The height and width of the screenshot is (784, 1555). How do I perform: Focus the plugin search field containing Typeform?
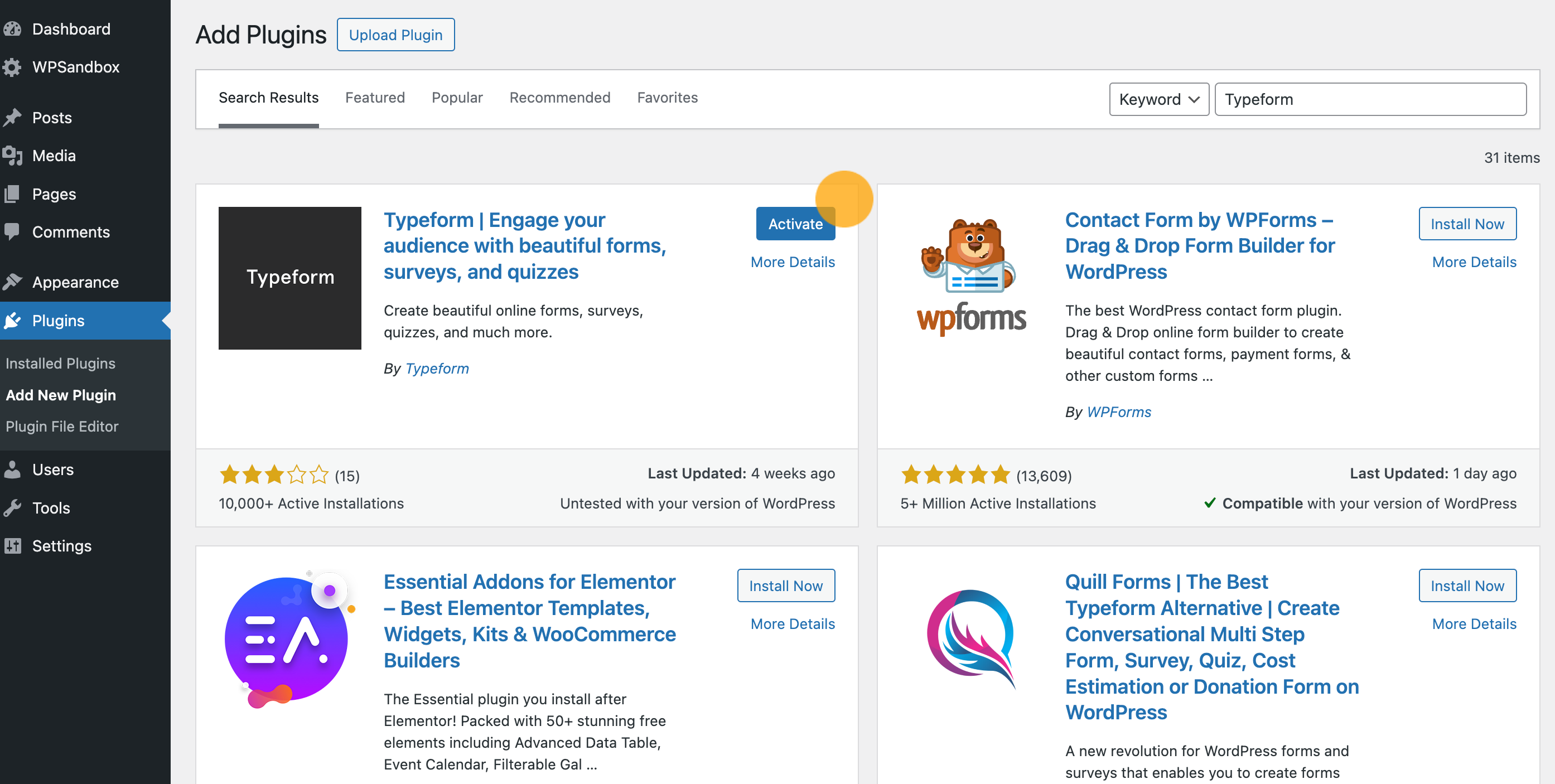tap(1370, 100)
